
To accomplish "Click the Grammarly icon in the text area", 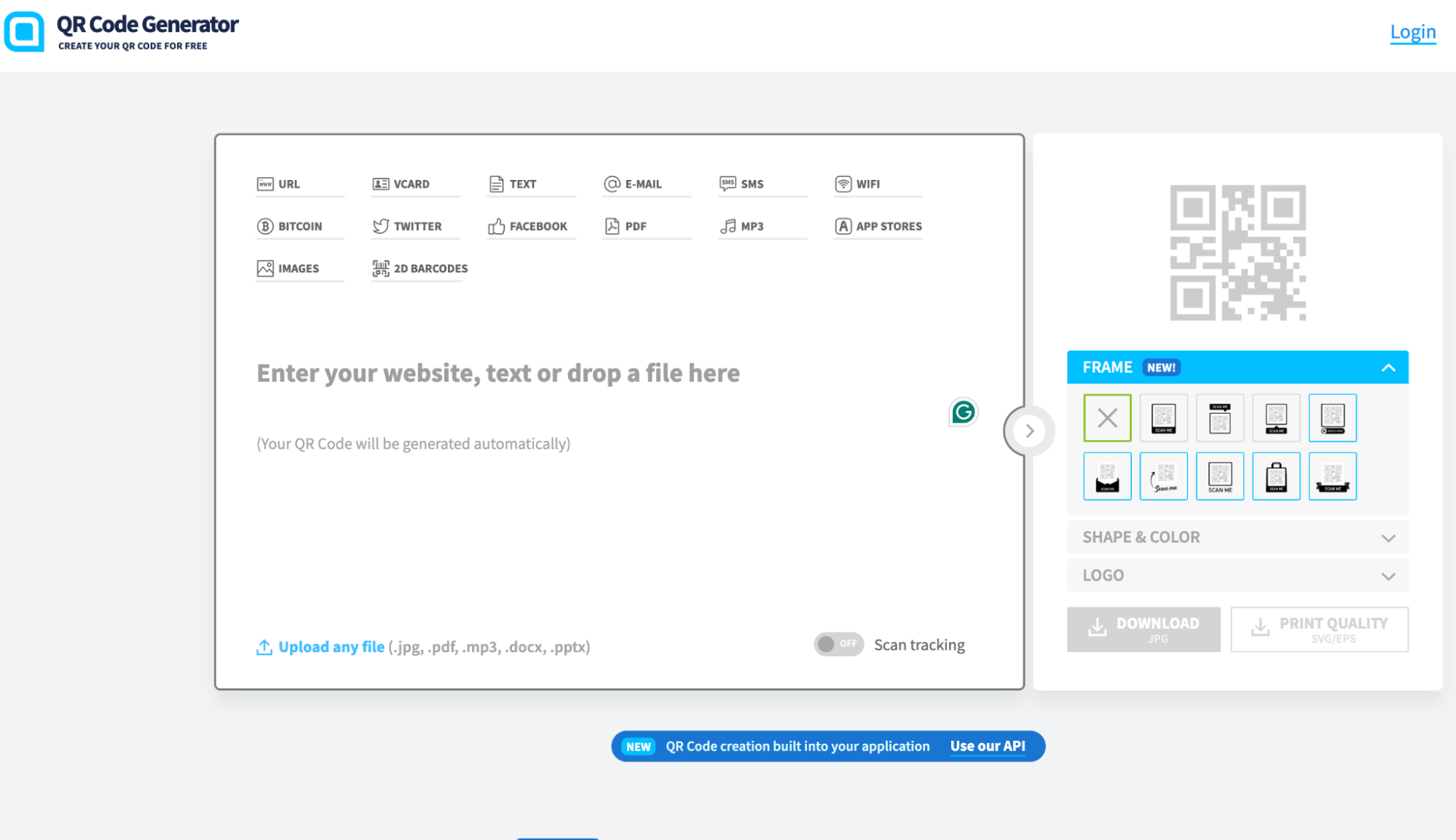I will pyautogui.click(x=963, y=412).
